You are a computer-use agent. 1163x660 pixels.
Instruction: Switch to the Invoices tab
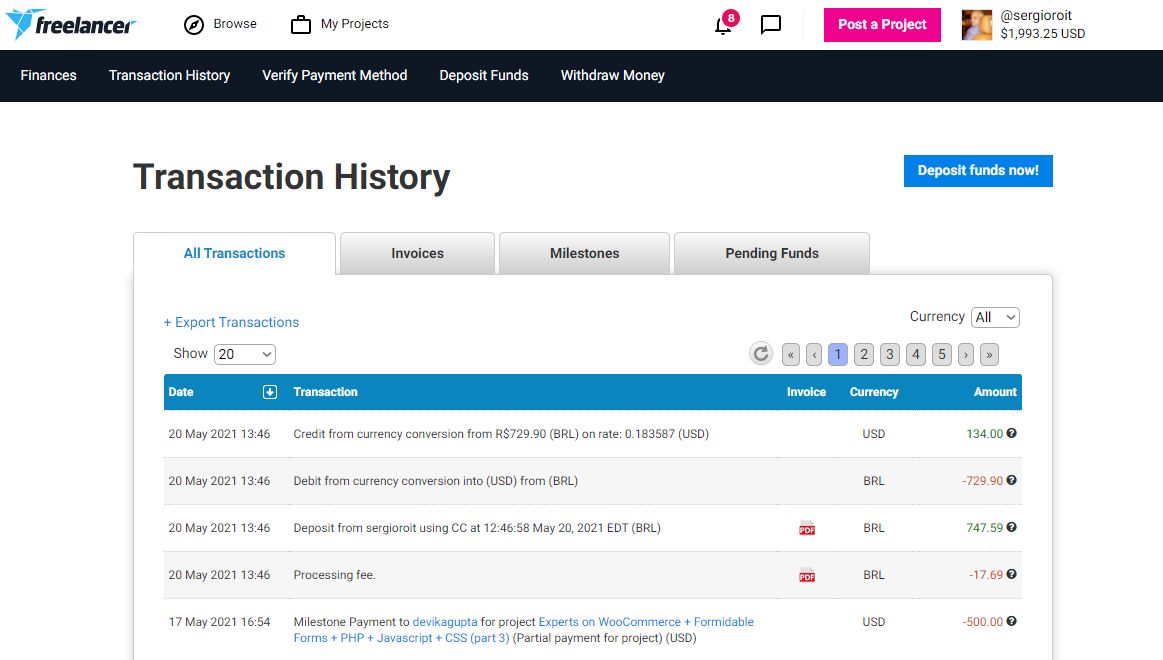[x=417, y=254]
